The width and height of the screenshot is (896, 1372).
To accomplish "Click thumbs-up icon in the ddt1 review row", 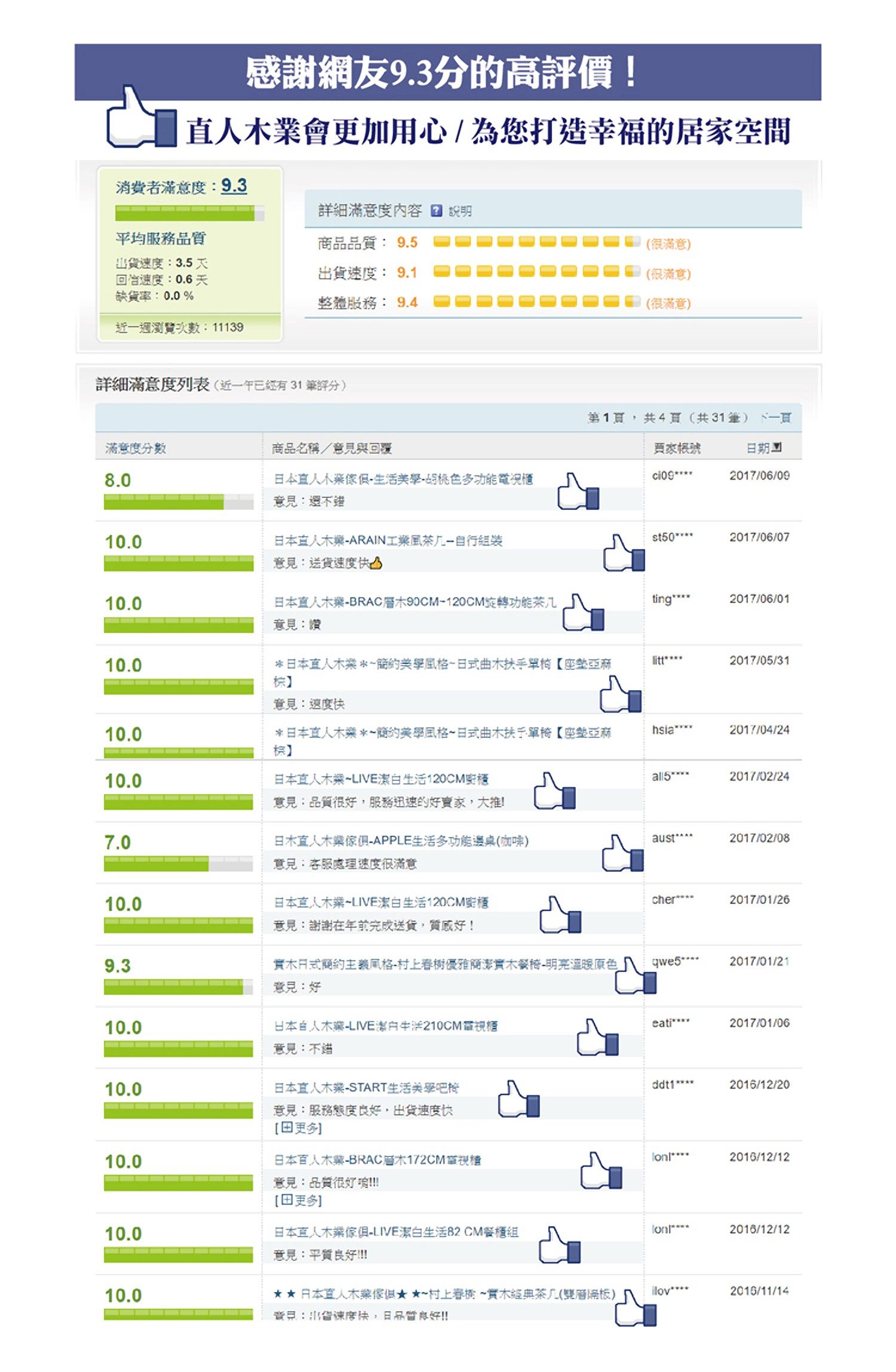I will click(x=519, y=1099).
